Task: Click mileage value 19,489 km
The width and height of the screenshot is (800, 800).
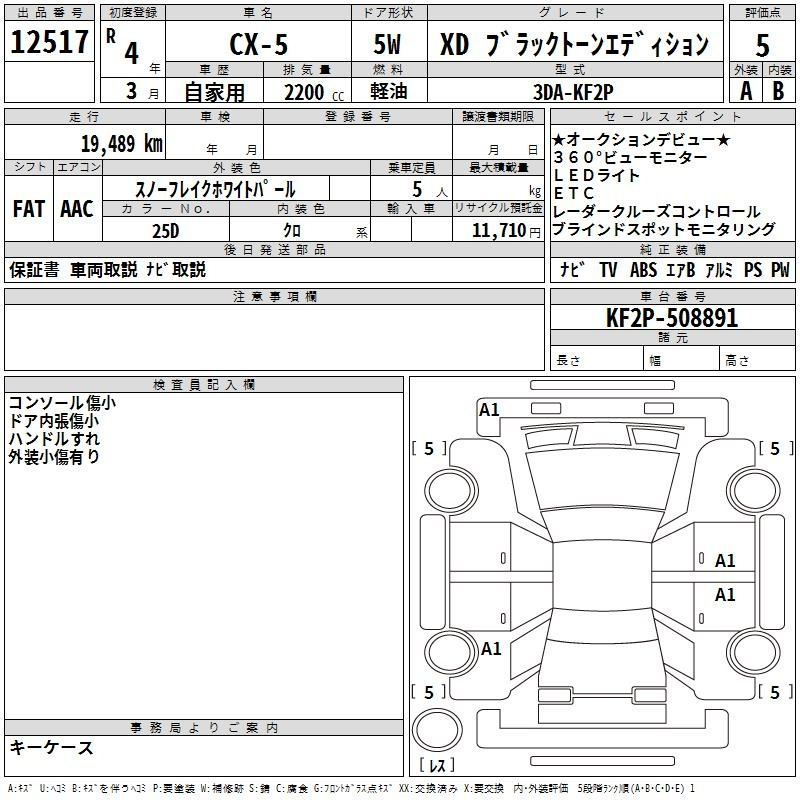Action: tap(122, 143)
